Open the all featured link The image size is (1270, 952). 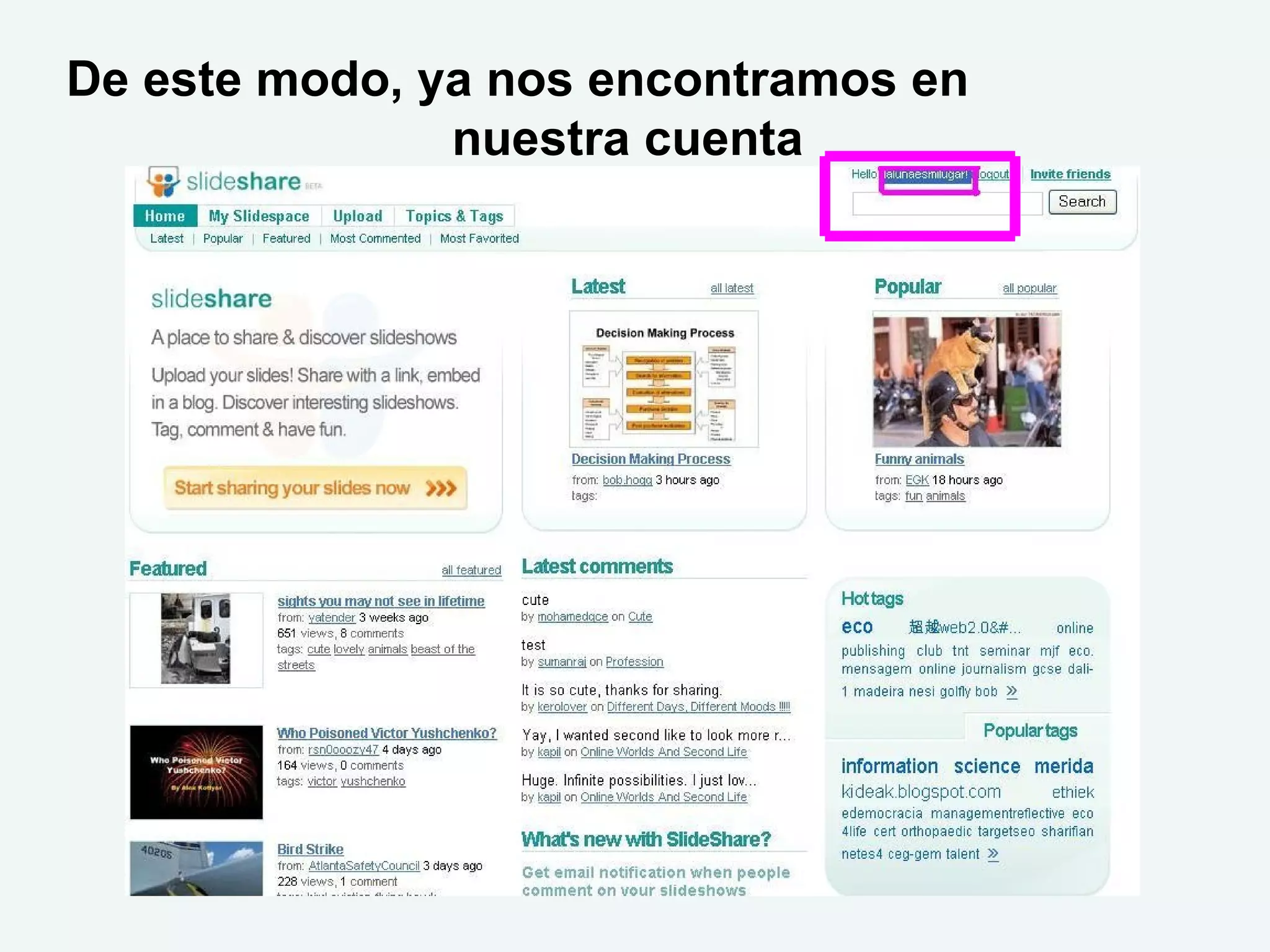(471, 570)
